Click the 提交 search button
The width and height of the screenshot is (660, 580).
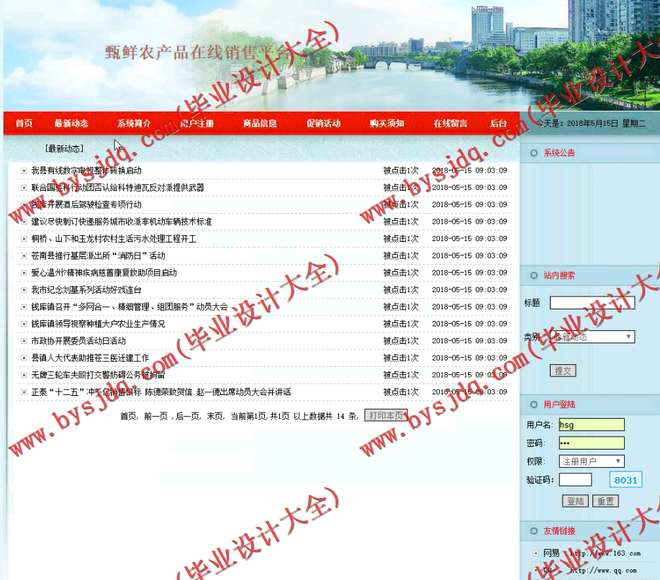coord(563,371)
